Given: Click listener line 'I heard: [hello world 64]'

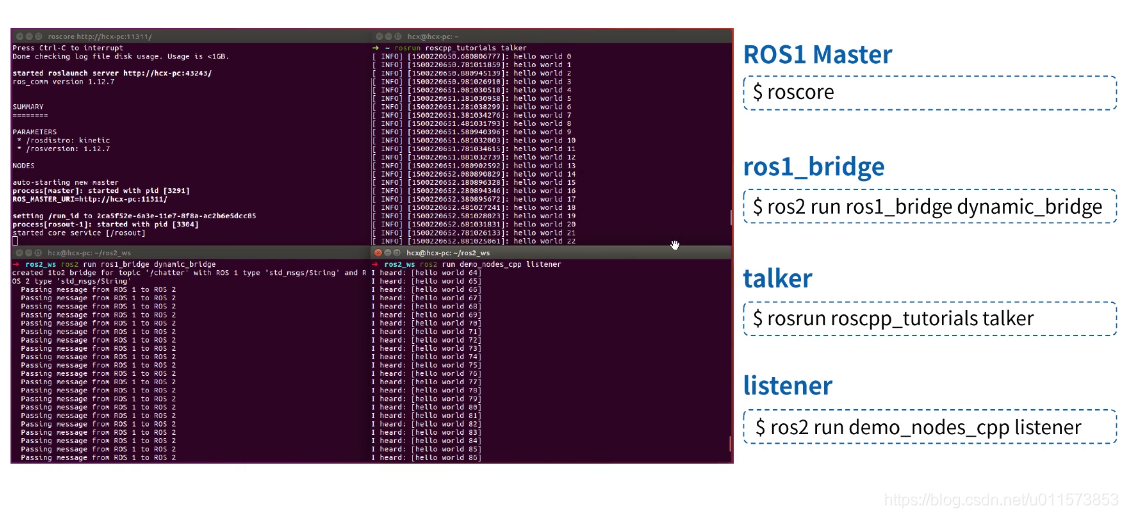Looking at the screenshot, I should click(427, 273).
